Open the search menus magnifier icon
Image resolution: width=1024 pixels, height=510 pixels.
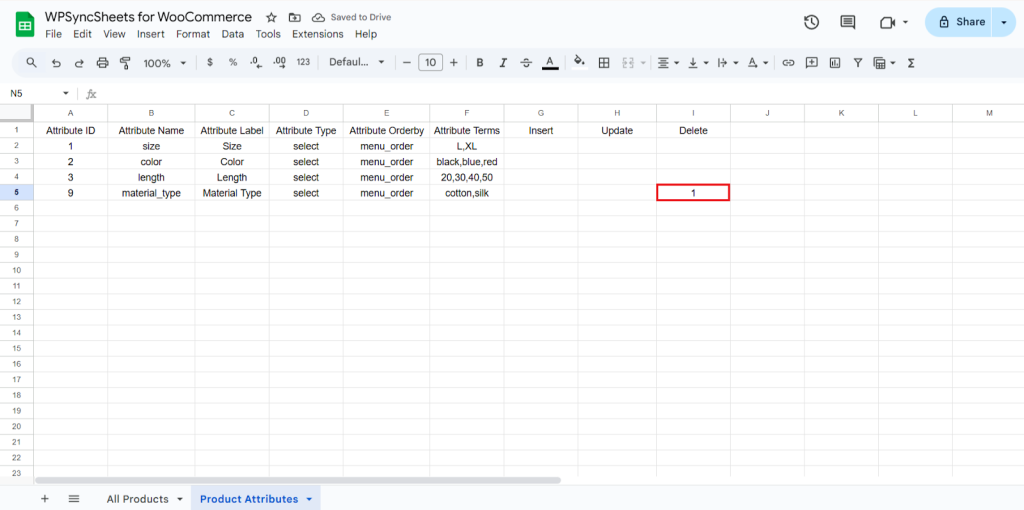31,63
